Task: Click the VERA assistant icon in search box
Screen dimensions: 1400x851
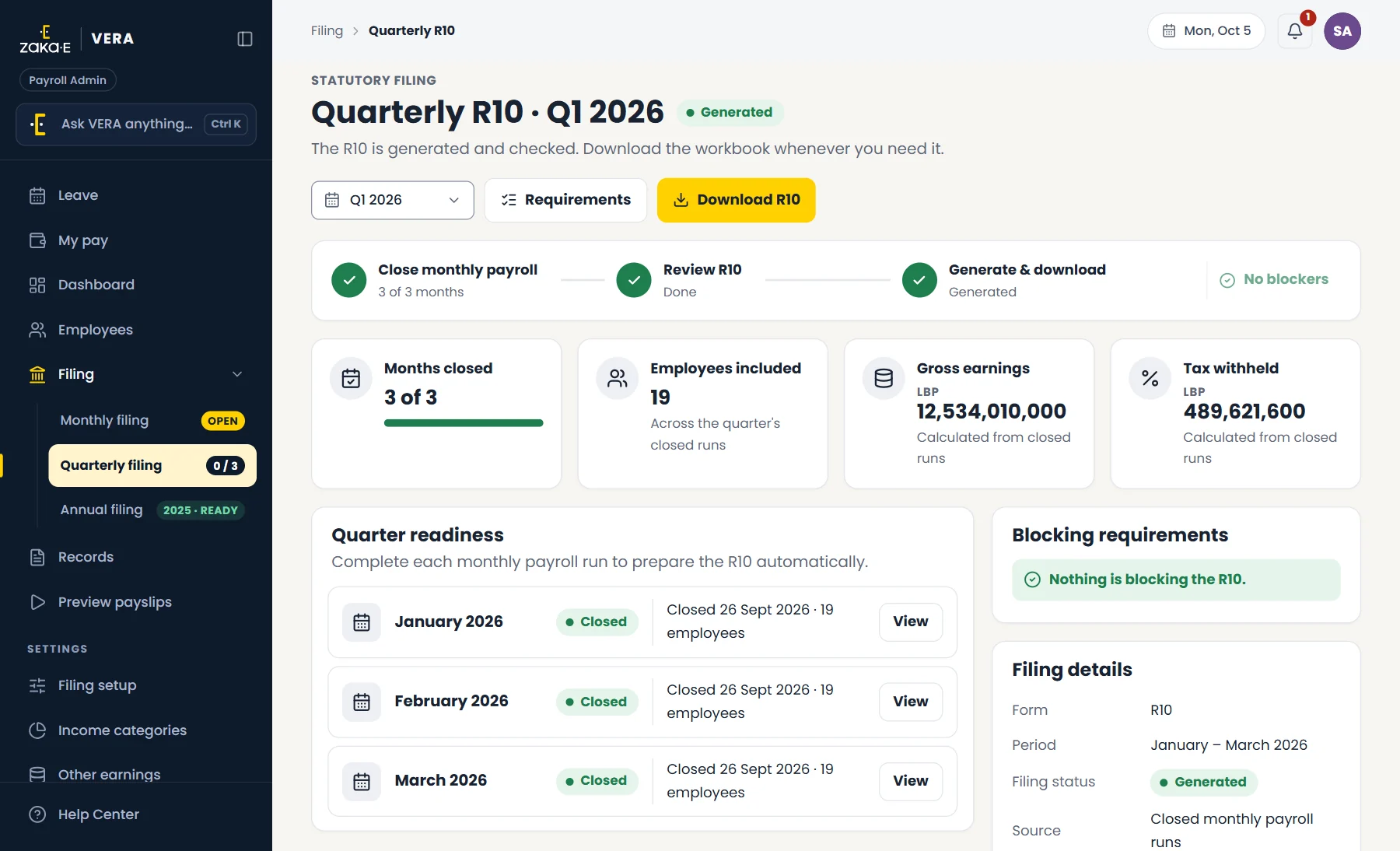Action: click(x=37, y=124)
